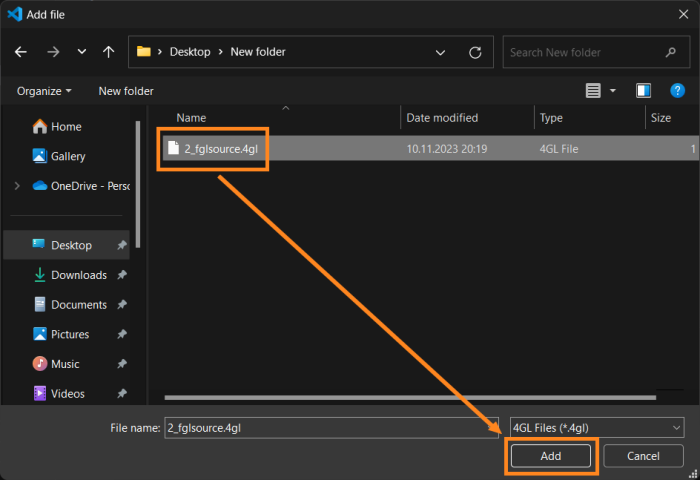
Task: Click the view layout icon
Action: pos(593,91)
